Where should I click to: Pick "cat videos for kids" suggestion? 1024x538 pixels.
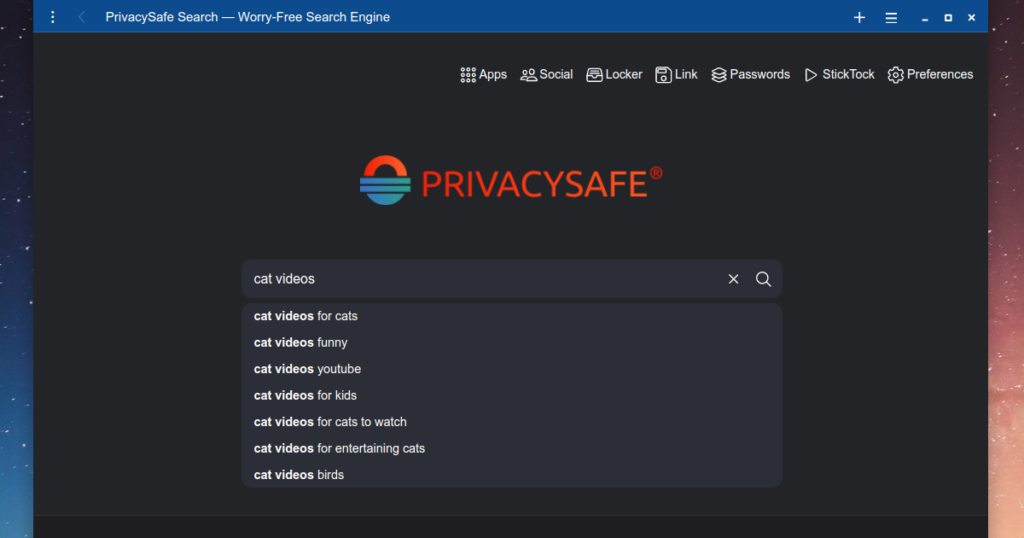click(305, 395)
